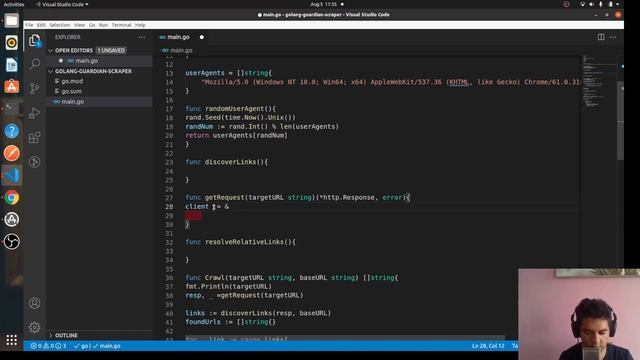
Task: Open the Edit menu
Action: tap(41, 25)
